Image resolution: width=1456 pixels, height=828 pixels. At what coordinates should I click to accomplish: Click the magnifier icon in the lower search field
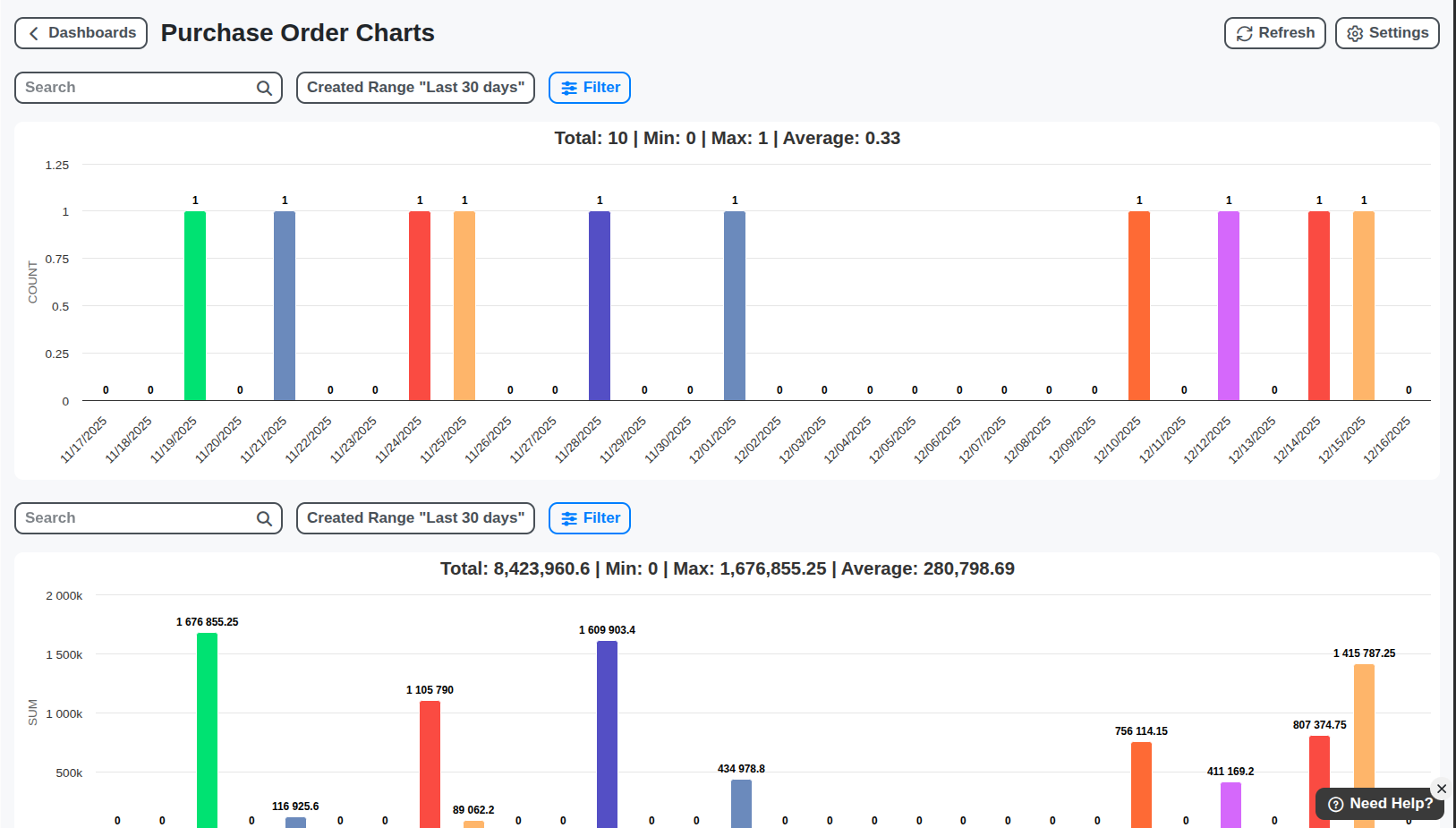pos(263,518)
